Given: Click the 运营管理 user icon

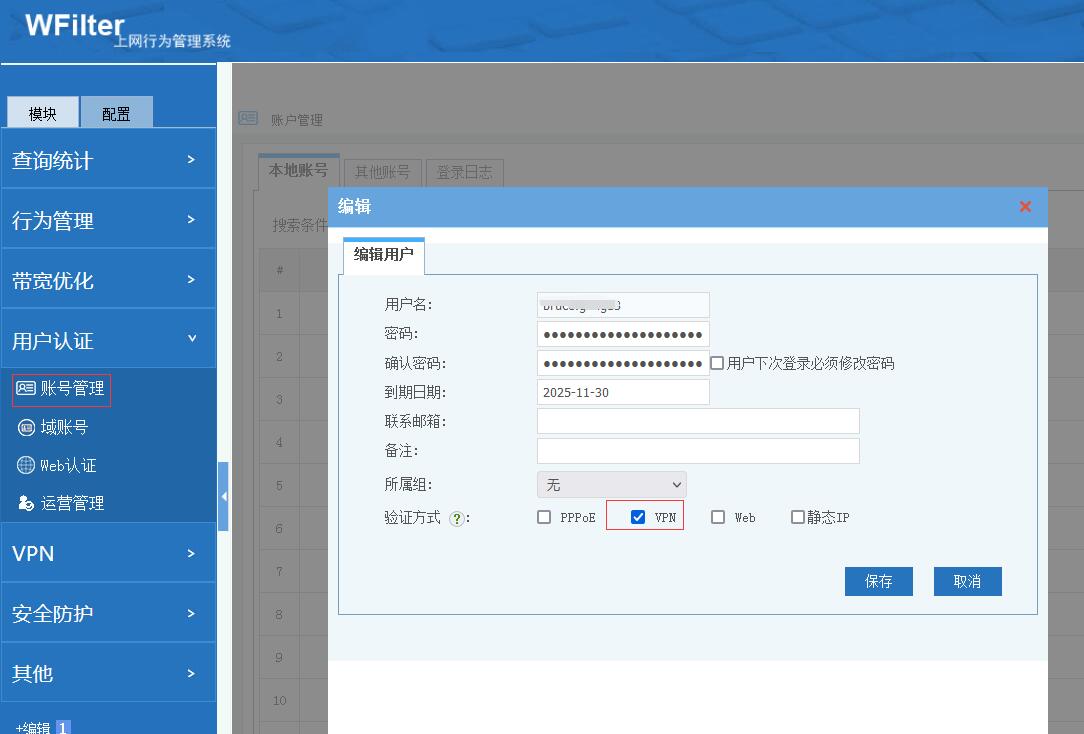Looking at the screenshot, I should pyautogui.click(x=26, y=503).
